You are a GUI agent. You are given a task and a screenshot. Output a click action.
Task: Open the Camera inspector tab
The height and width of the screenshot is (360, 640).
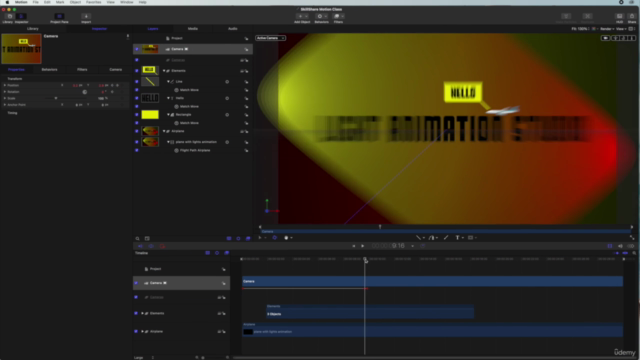tap(116, 70)
